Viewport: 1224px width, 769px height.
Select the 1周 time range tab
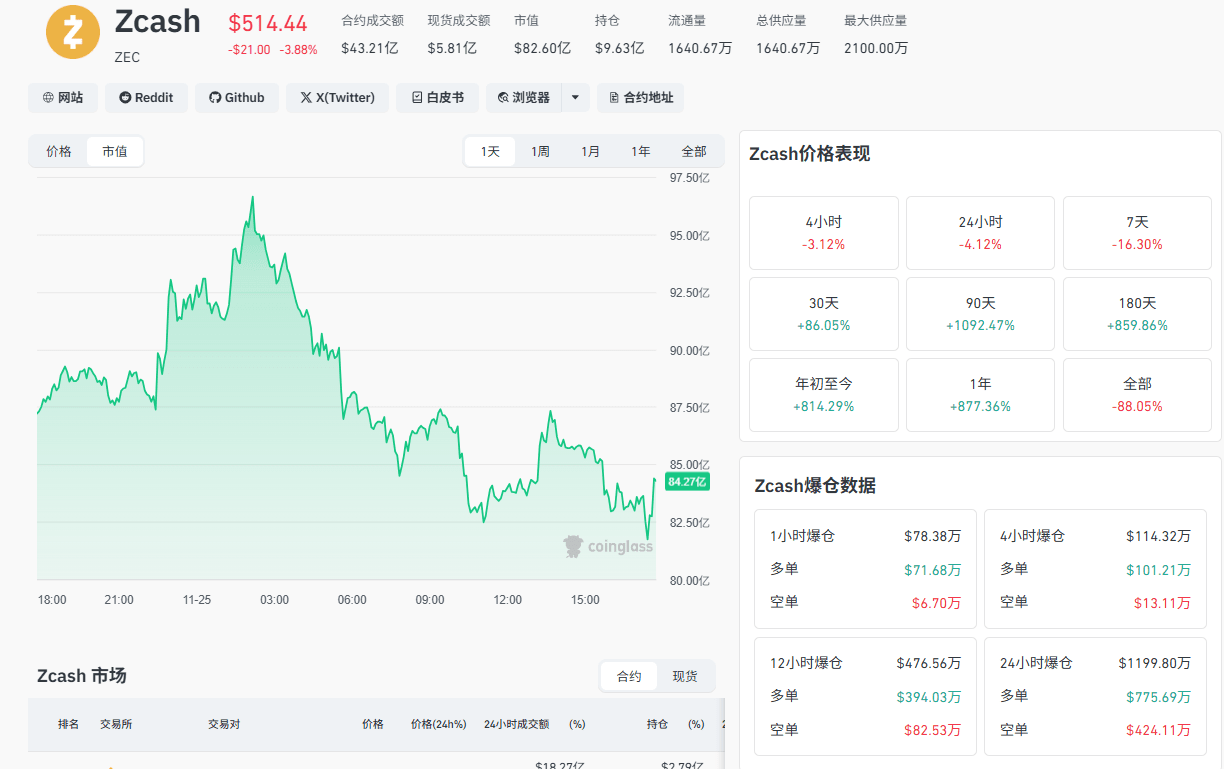click(x=540, y=152)
